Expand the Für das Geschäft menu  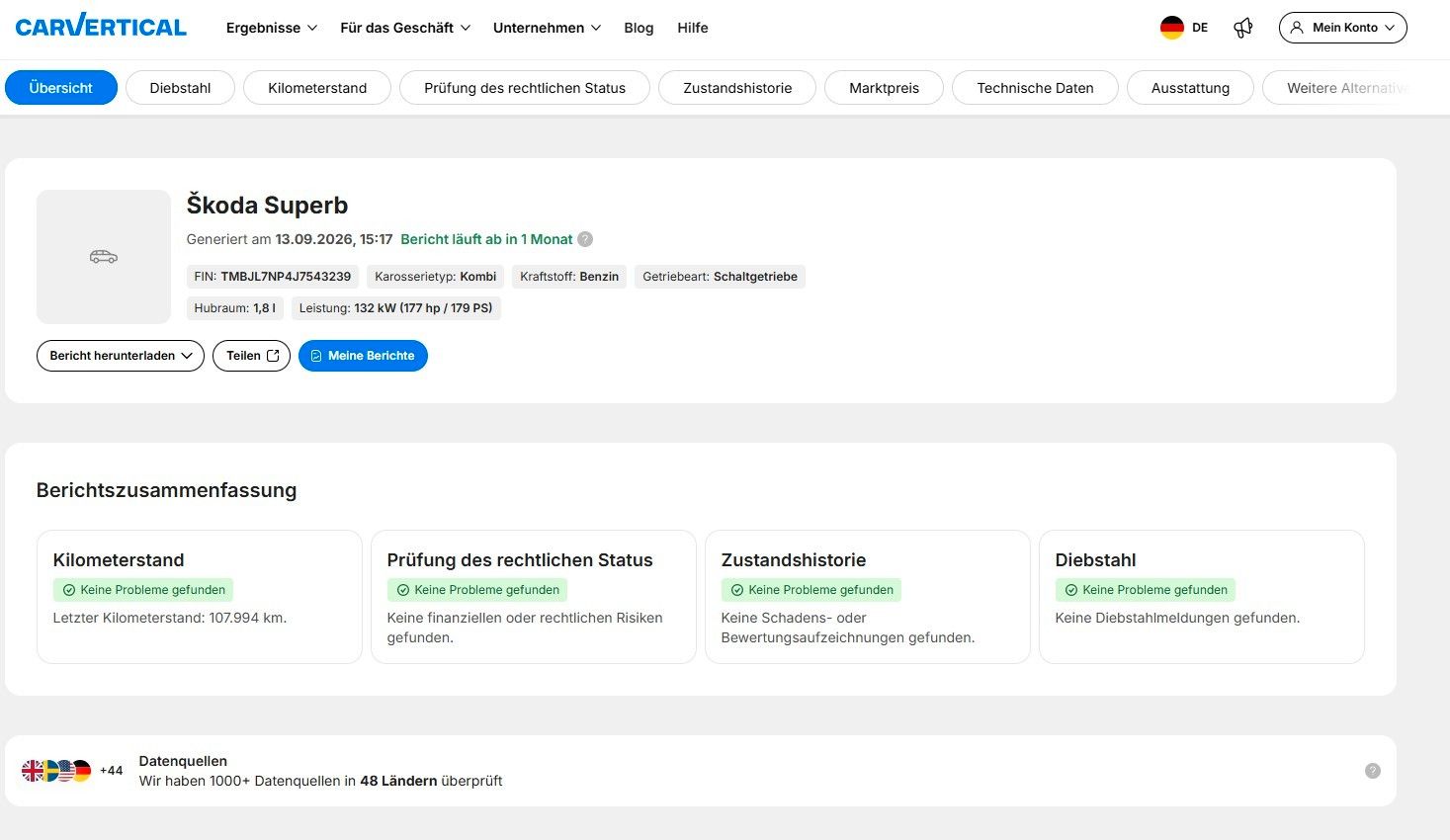[x=405, y=28]
